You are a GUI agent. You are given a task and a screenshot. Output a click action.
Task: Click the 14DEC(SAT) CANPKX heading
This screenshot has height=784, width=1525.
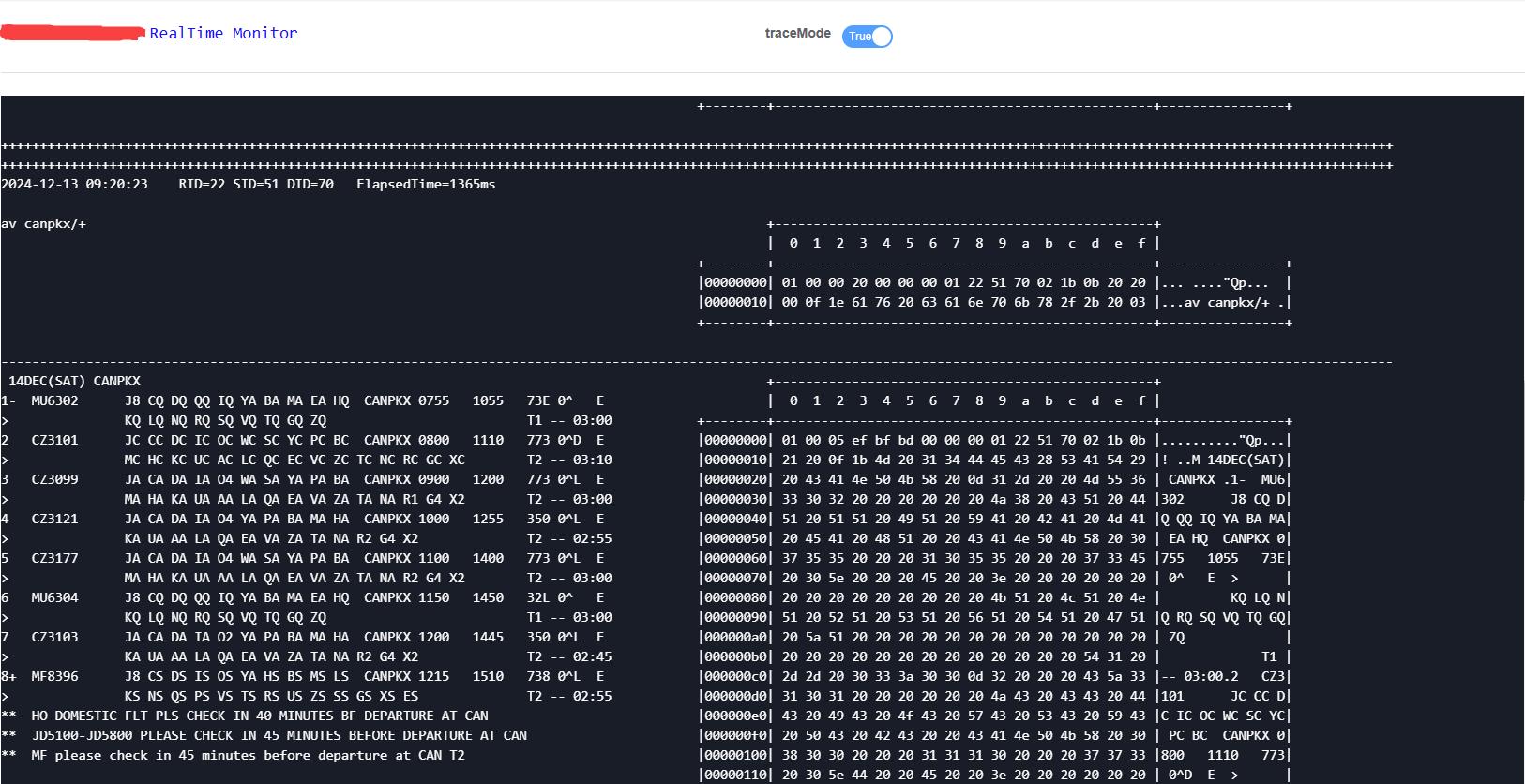click(x=74, y=382)
